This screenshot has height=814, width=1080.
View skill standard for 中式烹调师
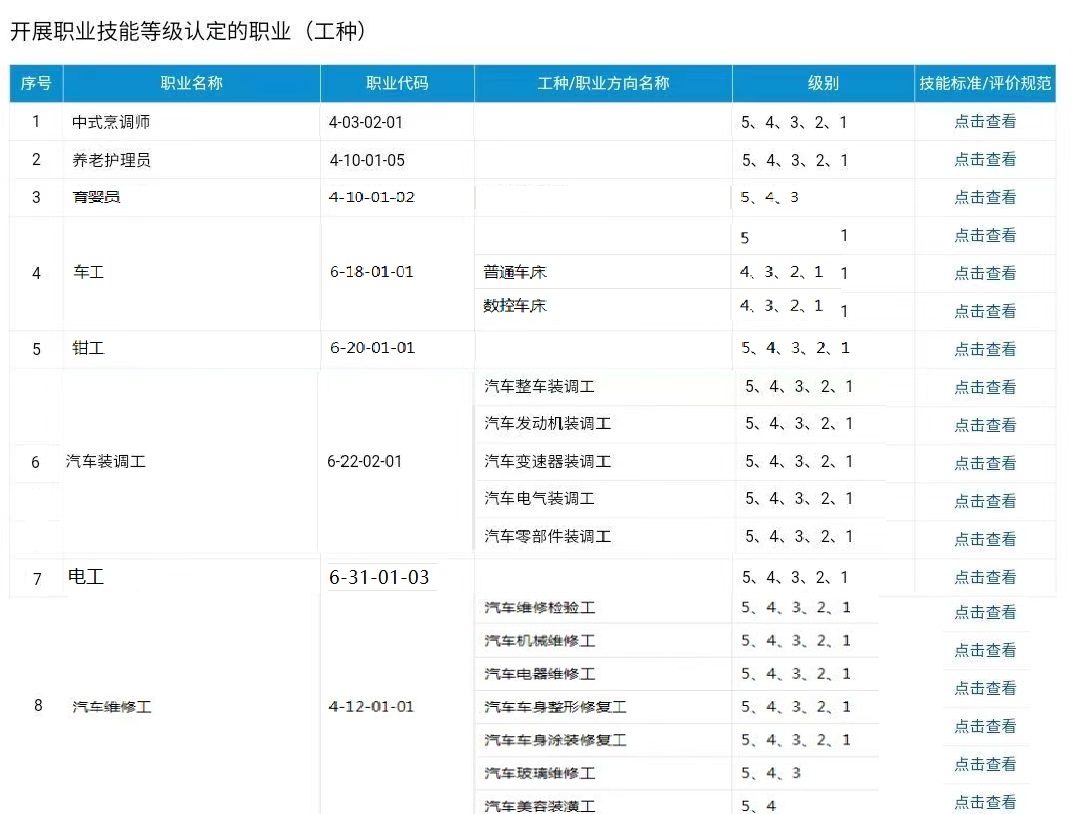(986, 121)
